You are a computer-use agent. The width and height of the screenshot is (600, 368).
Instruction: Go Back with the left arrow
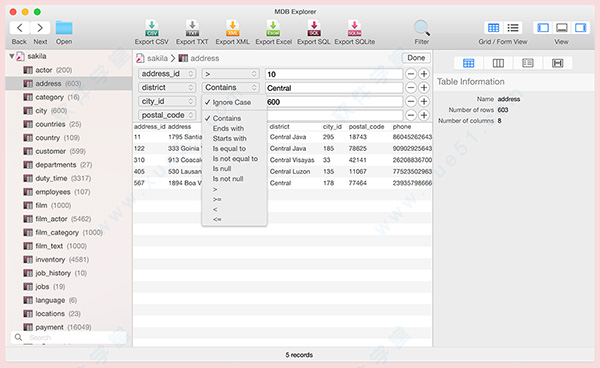[x=19, y=28]
